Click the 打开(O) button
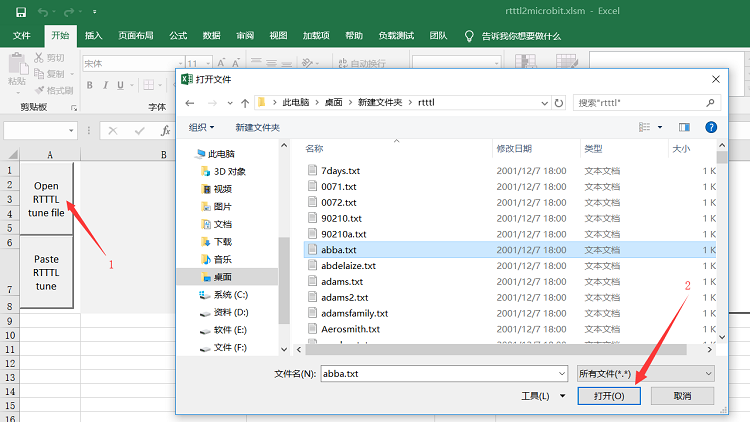 [x=609, y=396]
